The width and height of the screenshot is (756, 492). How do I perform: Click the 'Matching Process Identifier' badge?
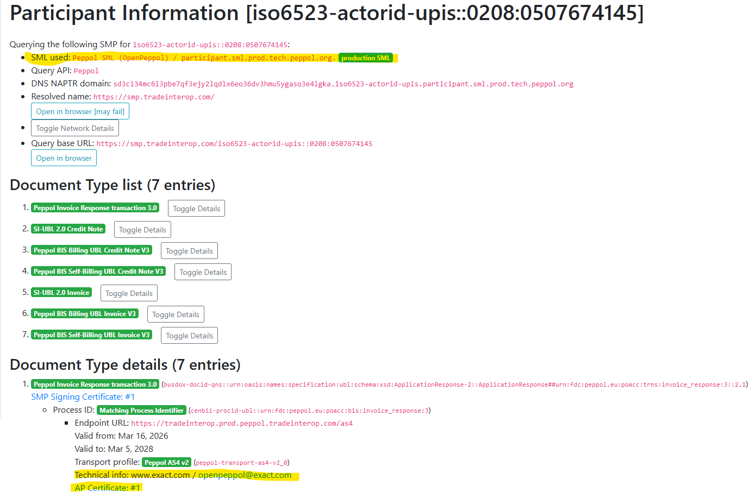[142, 410]
